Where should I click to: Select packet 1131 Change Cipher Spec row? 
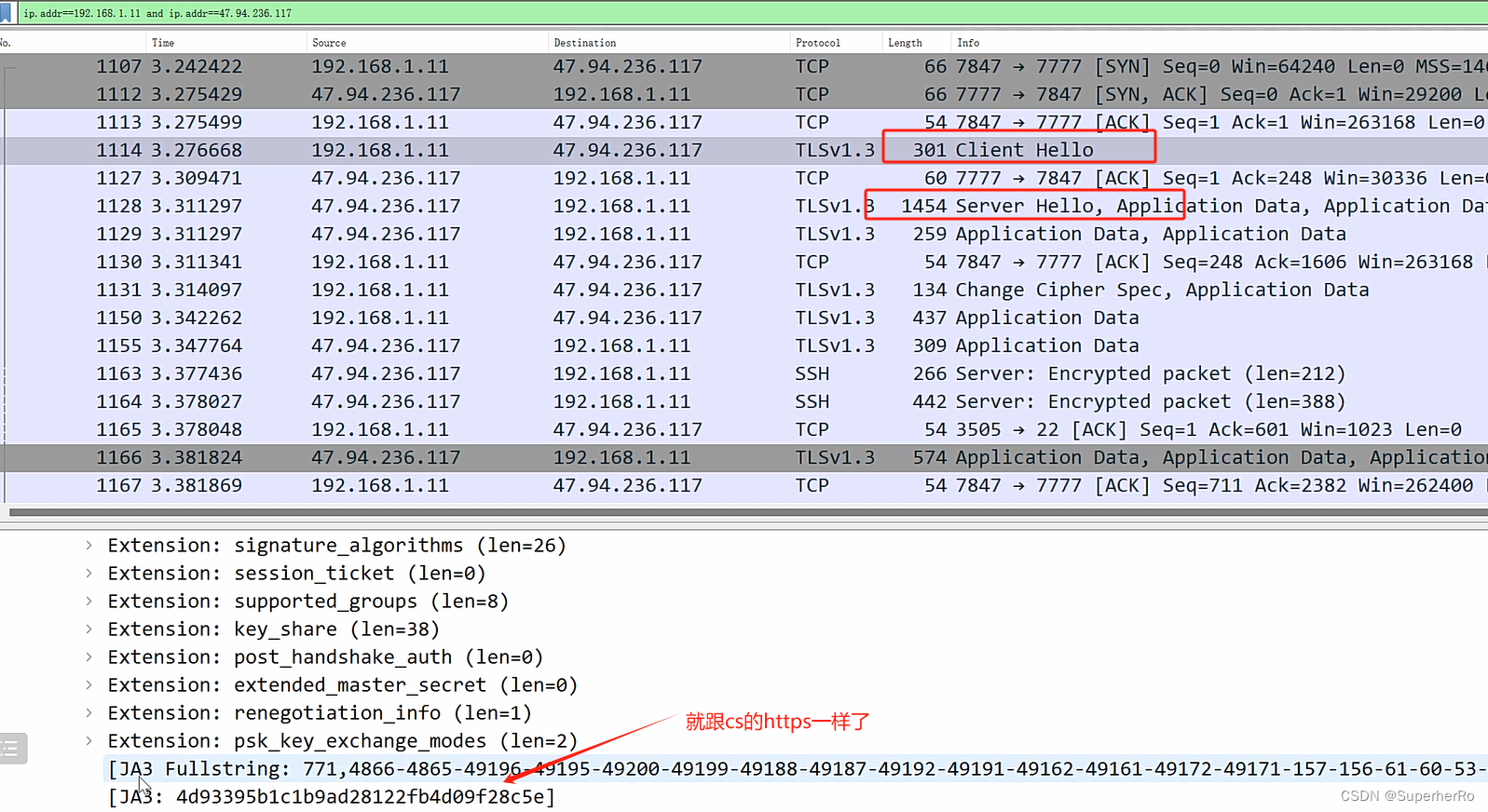744,291
